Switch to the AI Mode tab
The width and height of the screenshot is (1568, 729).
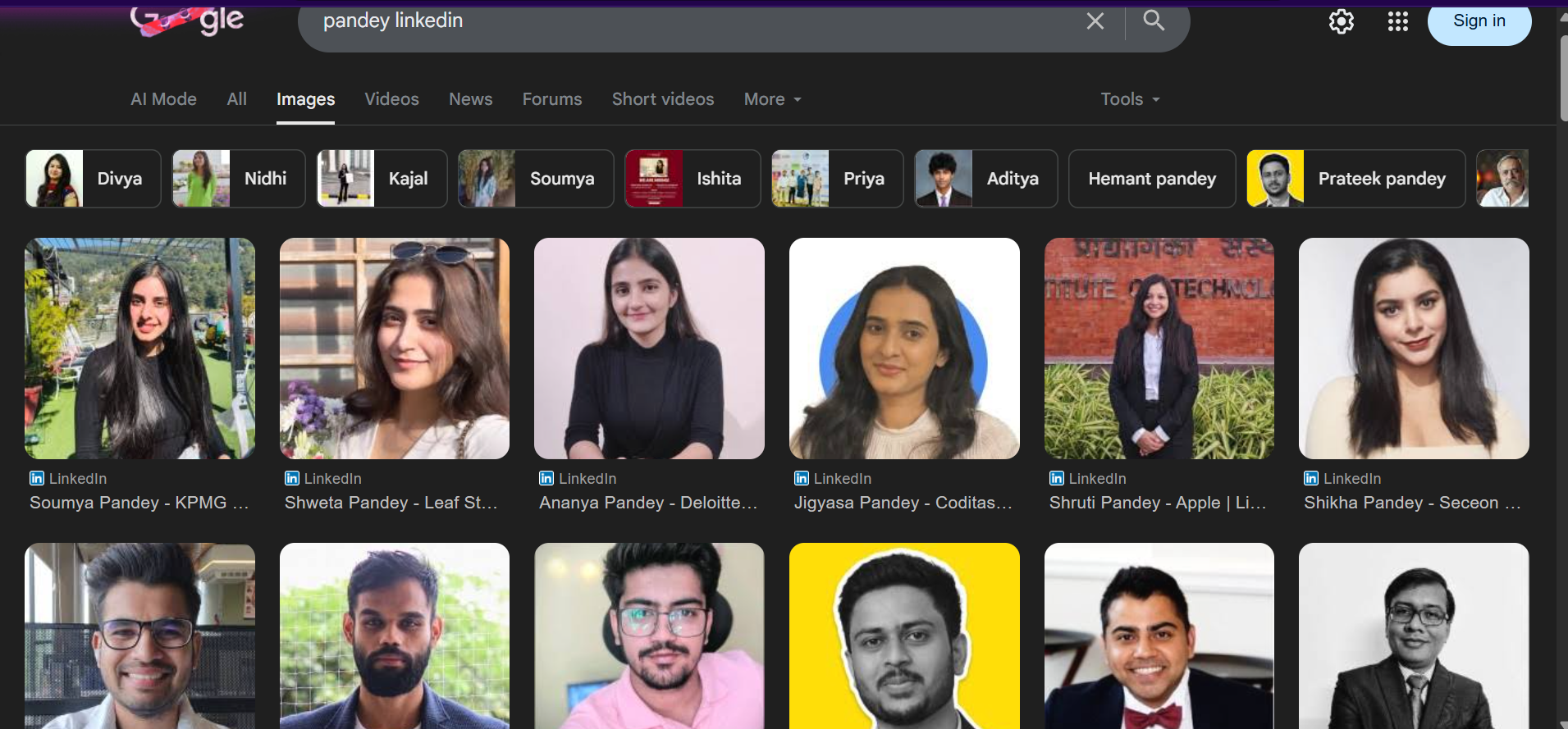pyautogui.click(x=163, y=99)
